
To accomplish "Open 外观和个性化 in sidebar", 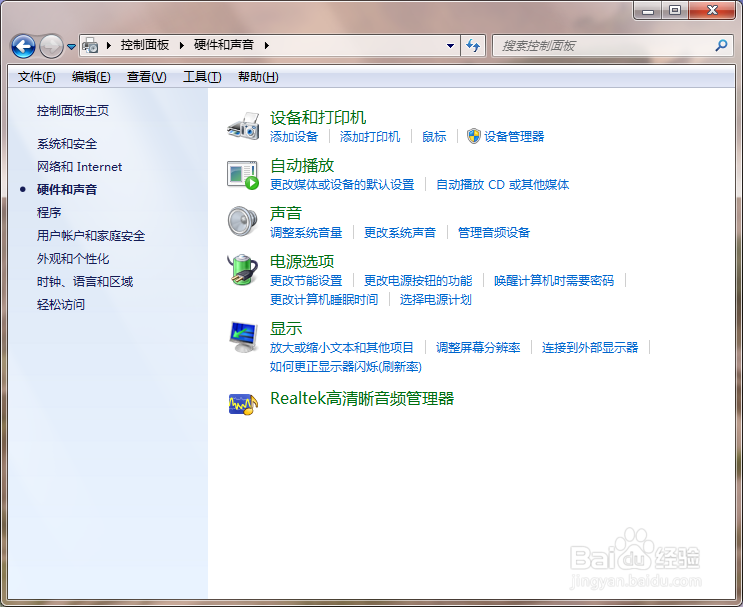I will click(x=73, y=258).
